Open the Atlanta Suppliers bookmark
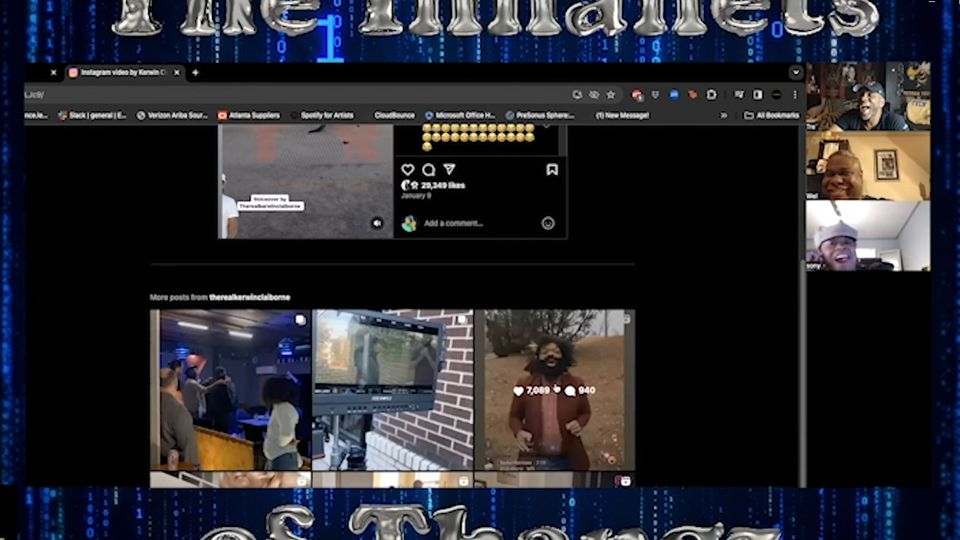The image size is (960, 540). click(x=249, y=115)
